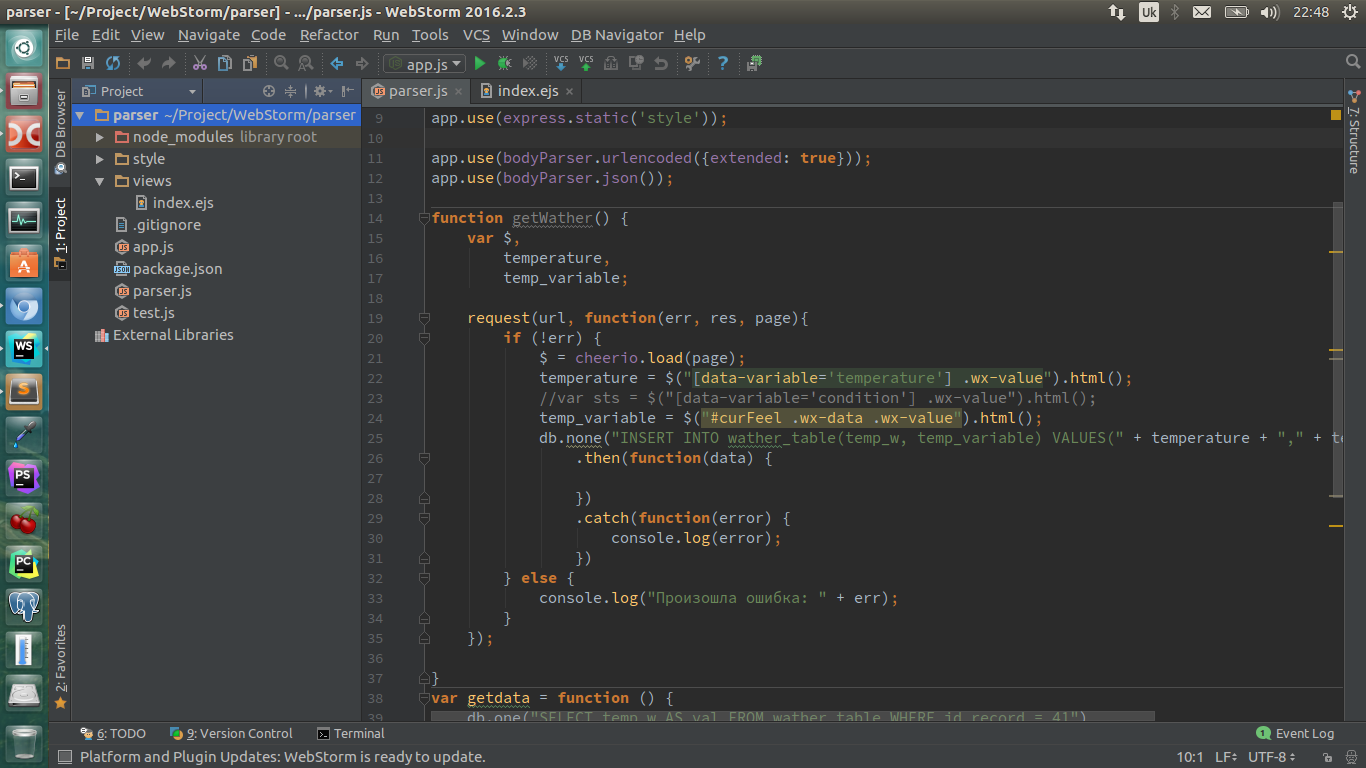The height and width of the screenshot is (768, 1366).
Task: Toggle the 2: Favorites tool window
Action: click(60, 666)
